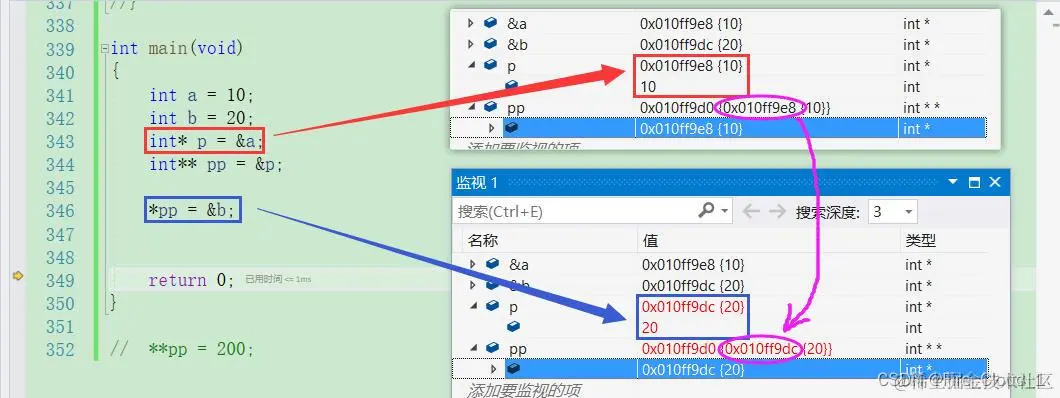Expand highlighted child row in upper watch panel
Viewport: 1060px width, 398px height.
click(491, 128)
